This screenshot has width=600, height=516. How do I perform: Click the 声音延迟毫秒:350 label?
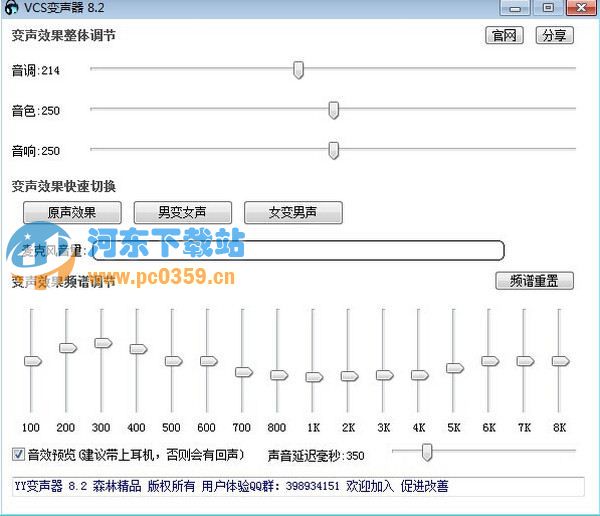click(x=316, y=456)
